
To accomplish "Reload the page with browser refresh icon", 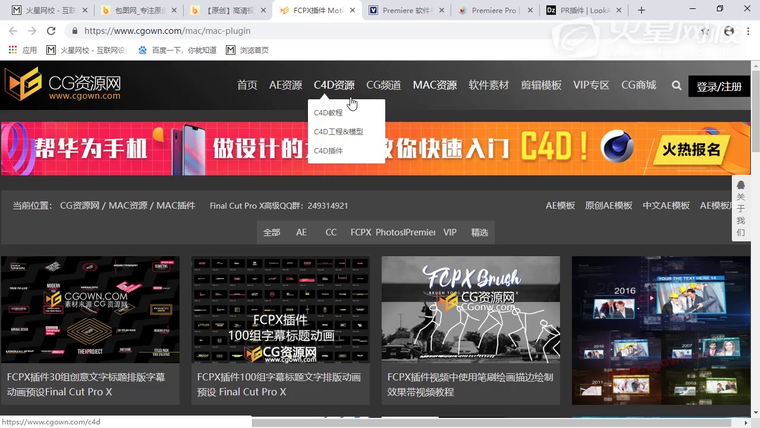I will [x=51, y=31].
